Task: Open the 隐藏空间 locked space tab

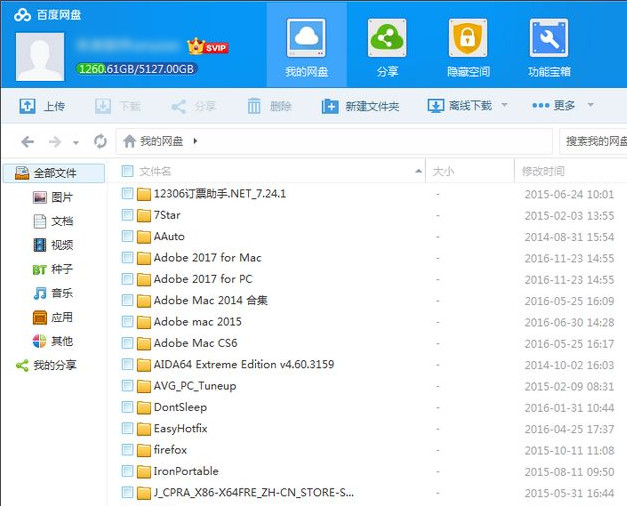Action: click(x=468, y=46)
